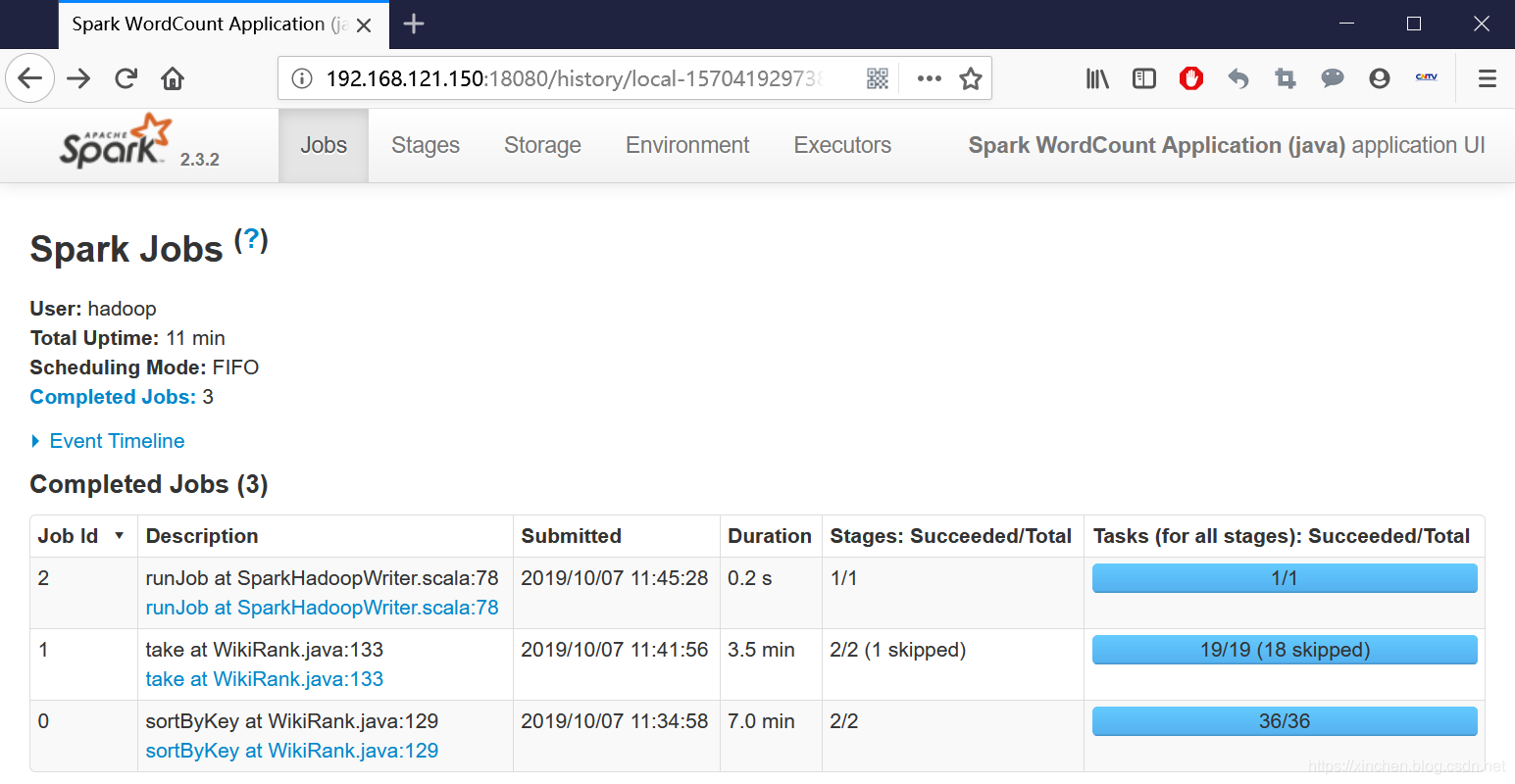Switch to the Storage tab
Screen dimensions: 1515x784
point(542,145)
